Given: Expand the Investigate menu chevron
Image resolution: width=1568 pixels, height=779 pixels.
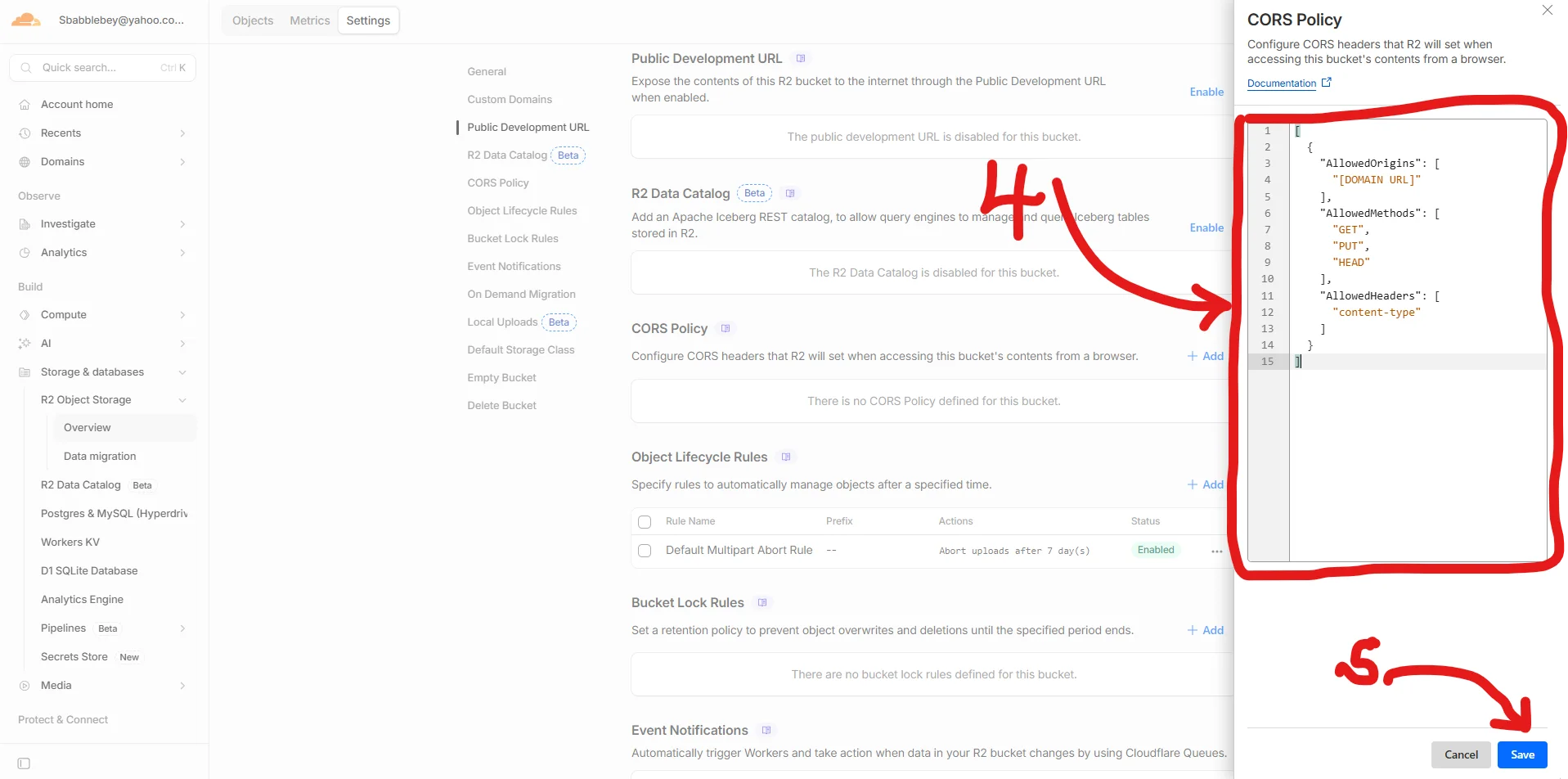Looking at the screenshot, I should coord(182,224).
